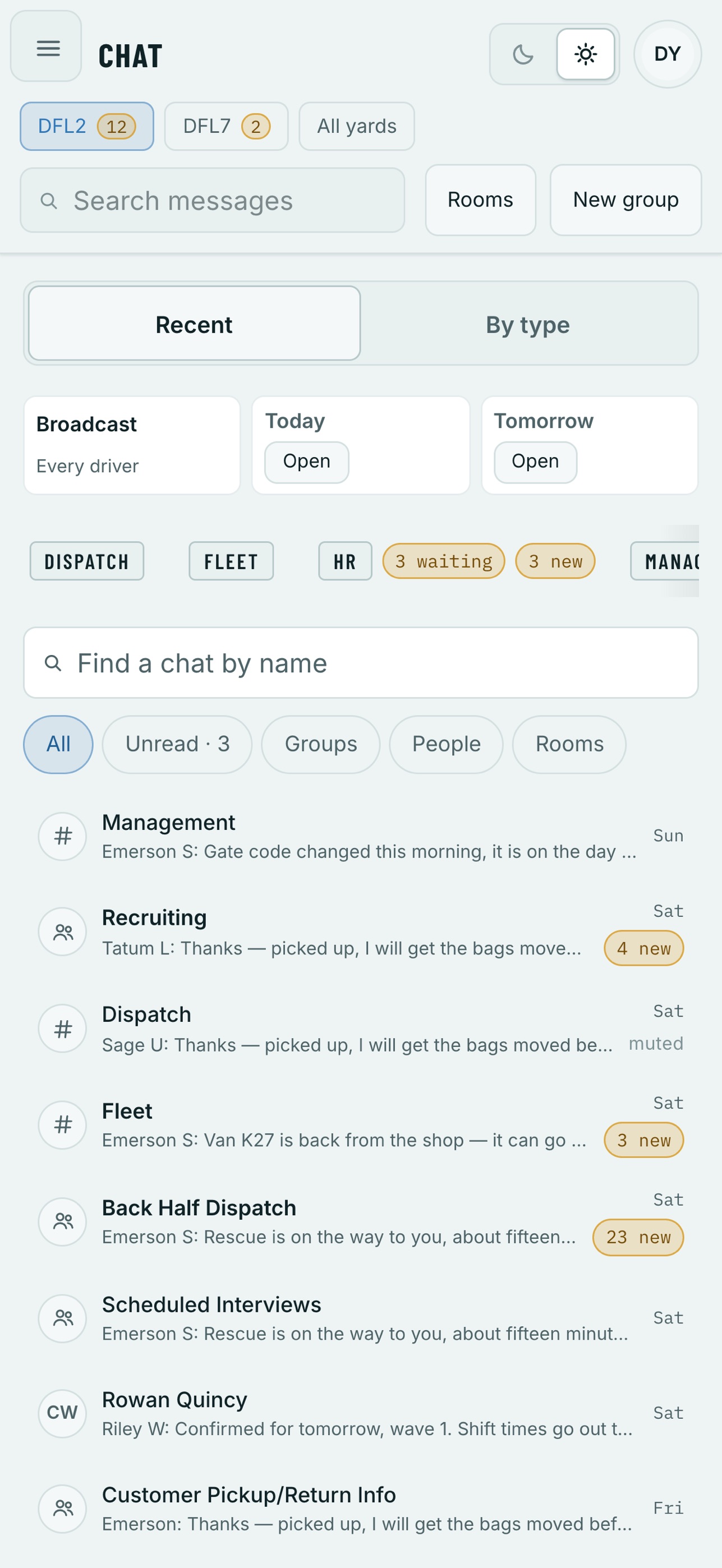Open the Today chat
This screenshot has height=1568, width=722.
click(x=307, y=462)
